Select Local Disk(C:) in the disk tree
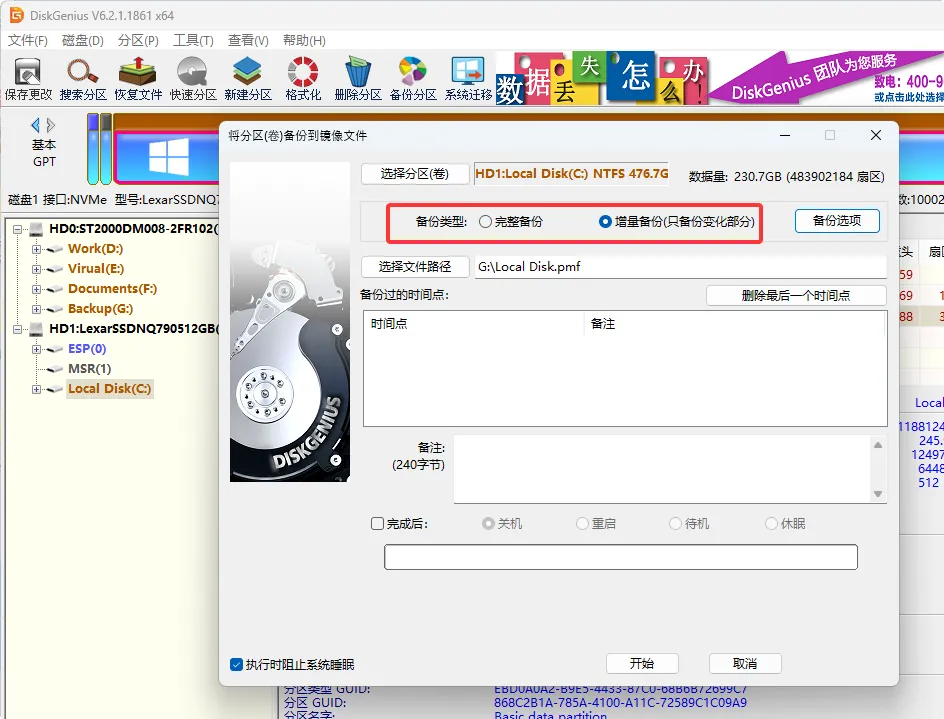This screenshot has height=719, width=944. 109,389
